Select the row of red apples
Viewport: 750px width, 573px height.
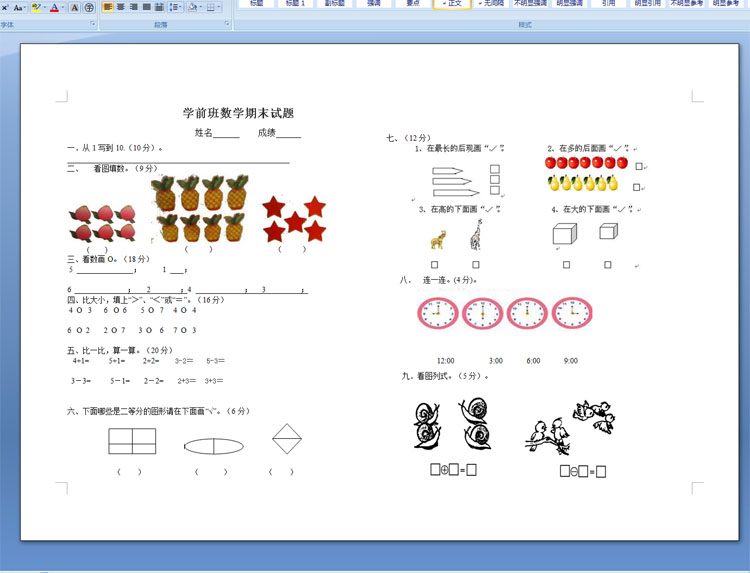(x=586, y=163)
